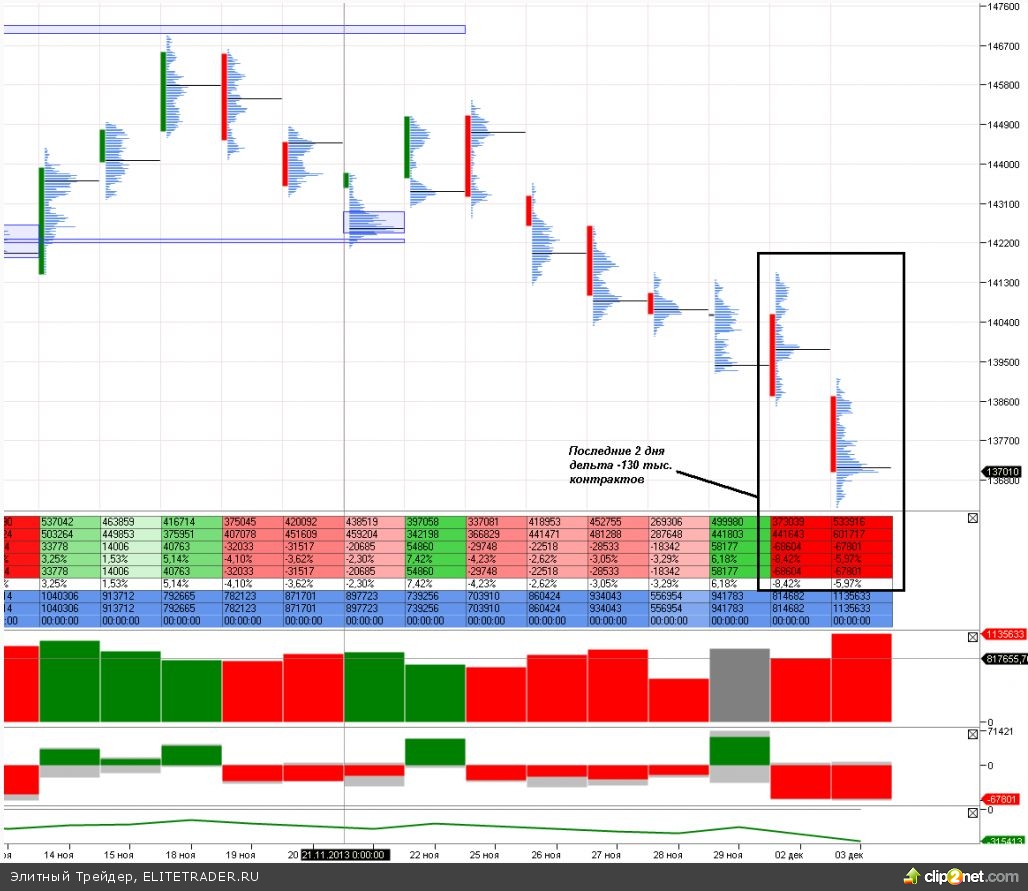Select table cell 452755
Screen dimensions: 1028x891
pyautogui.click(x=618, y=522)
